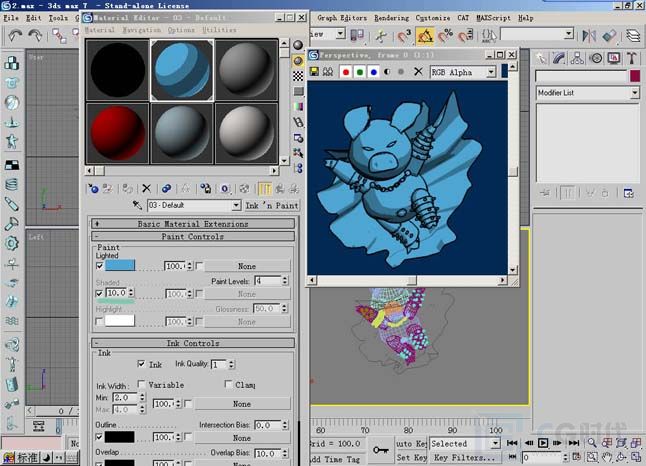Click Lighted map None button
Image resolution: width=646 pixels, height=466 pixels.
click(x=247, y=266)
